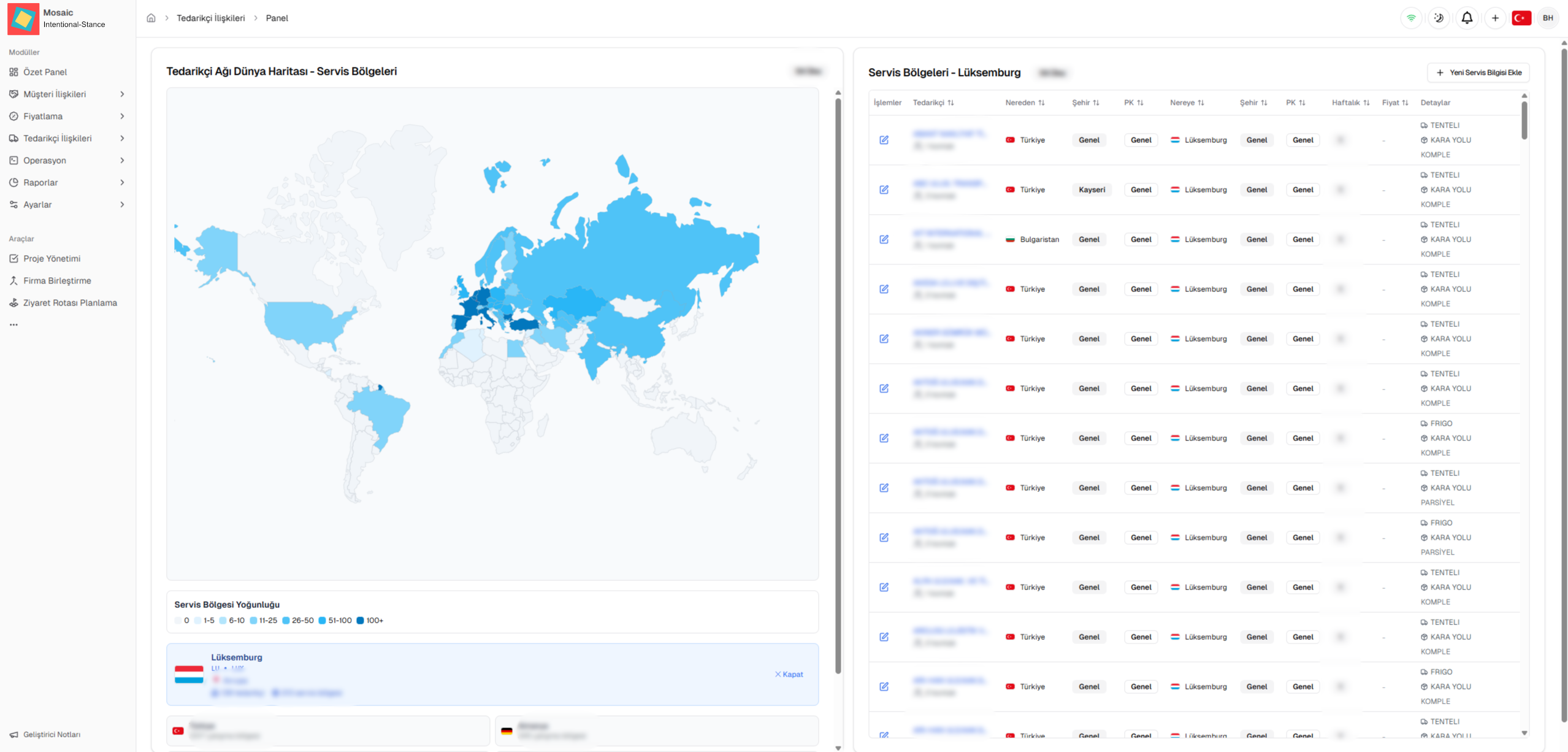Edit the first FRIGO KOMPLE row

[x=884, y=438]
